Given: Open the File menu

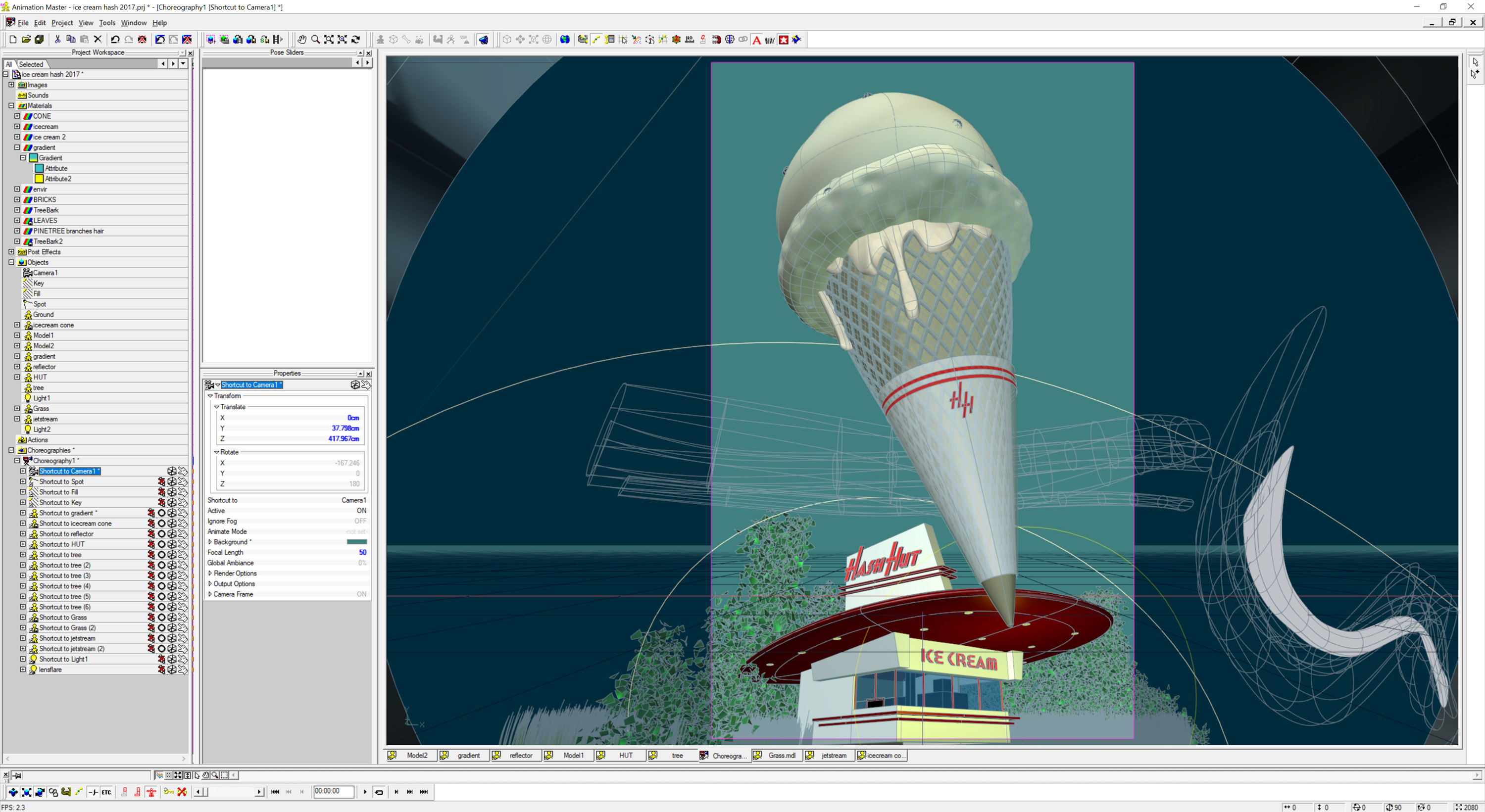Looking at the screenshot, I should pyautogui.click(x=23, y=22).
